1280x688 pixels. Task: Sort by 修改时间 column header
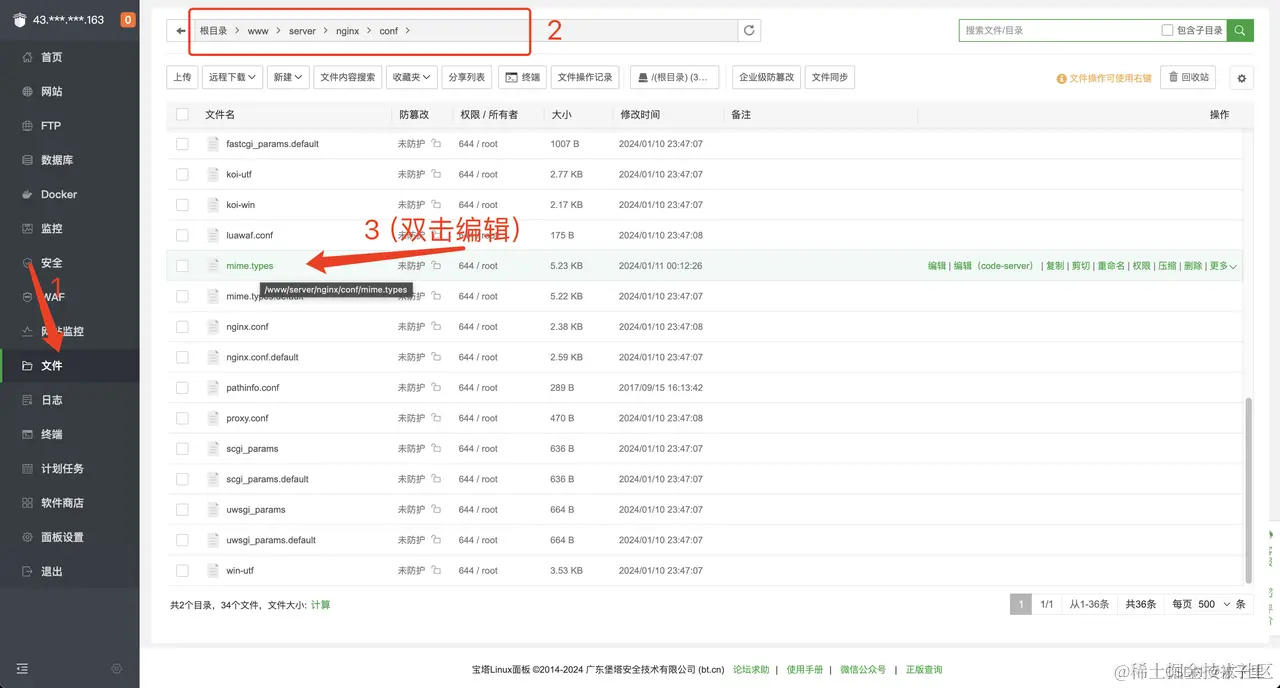click(640, 115)
